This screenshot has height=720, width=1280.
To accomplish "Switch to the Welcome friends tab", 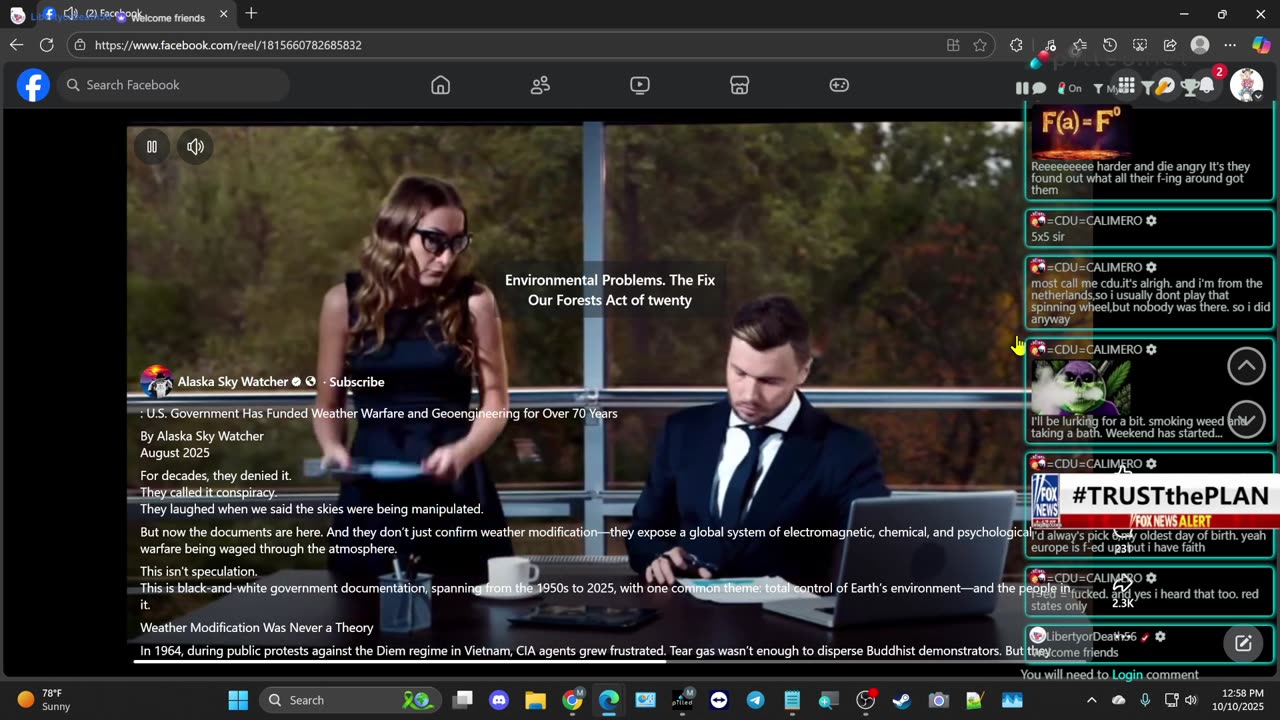I will tap(136, 15).
